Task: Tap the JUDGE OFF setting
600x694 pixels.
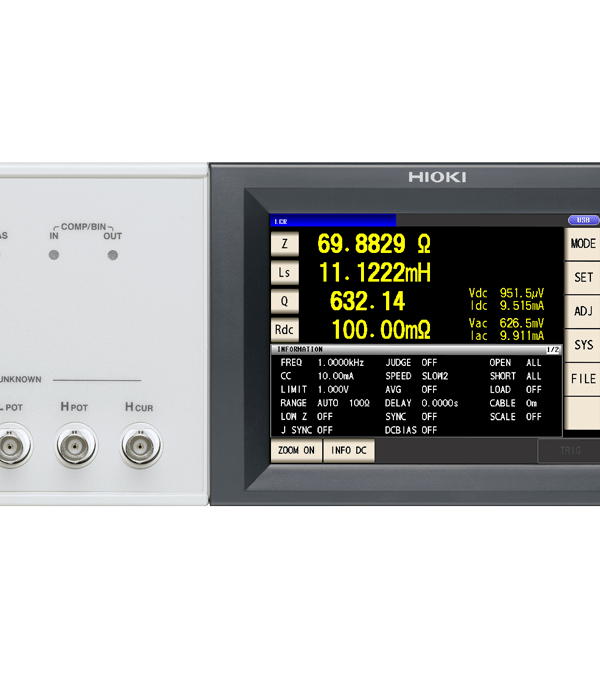Action: [x=411, y=363]
